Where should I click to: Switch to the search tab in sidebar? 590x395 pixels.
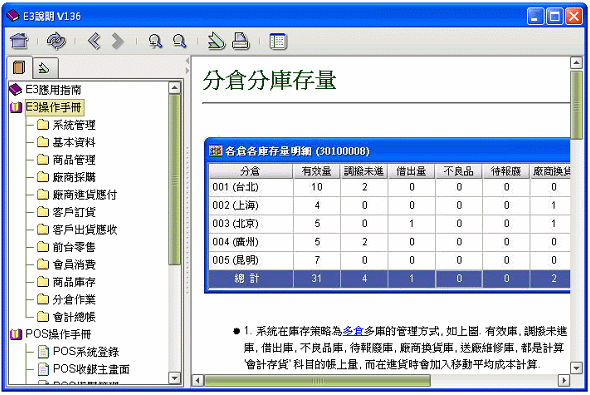pyautogui.click(x=45, y=68)
